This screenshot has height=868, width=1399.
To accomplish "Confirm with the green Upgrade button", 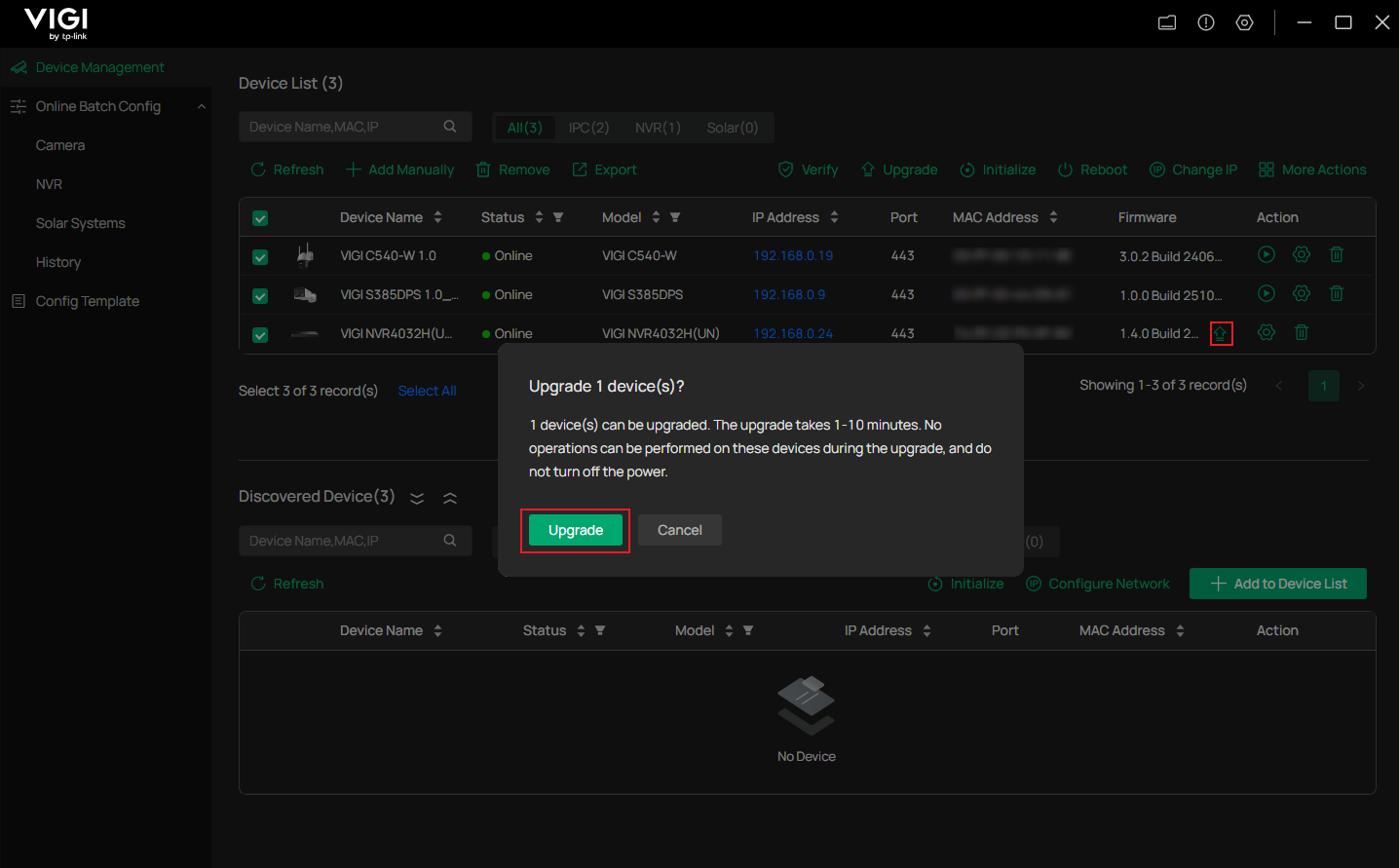I will tap(575, 530).
